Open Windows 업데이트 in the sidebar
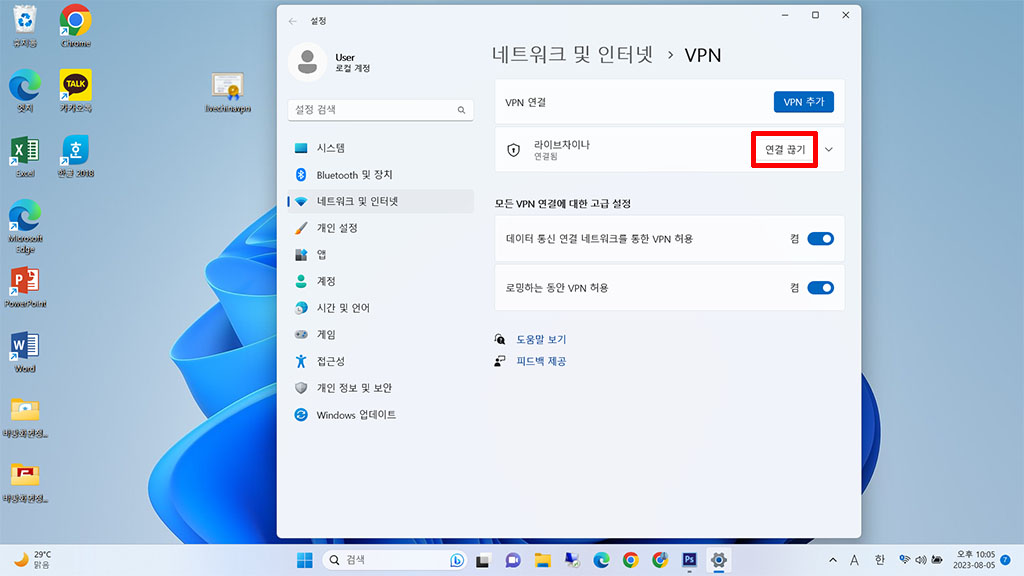Viewport: 1024px width, 576px height. (381, 415)
